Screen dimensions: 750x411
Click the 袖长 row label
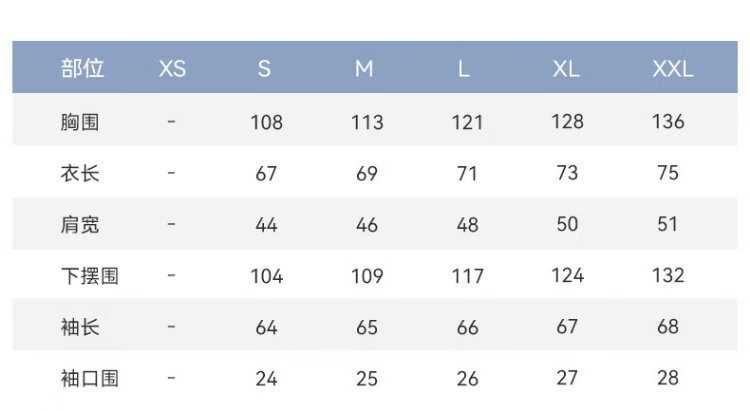pyautogui.click(x=80, y=326)
